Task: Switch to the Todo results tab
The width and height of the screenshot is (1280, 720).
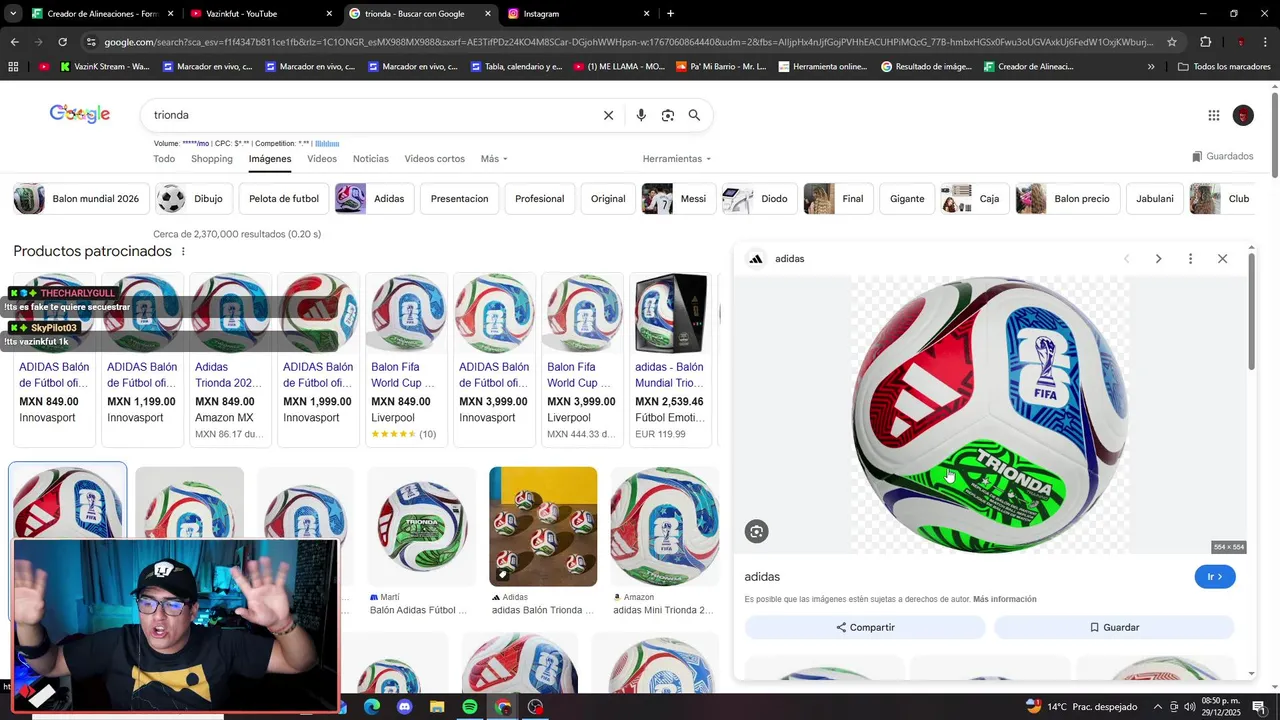Action: coord(164,159)
